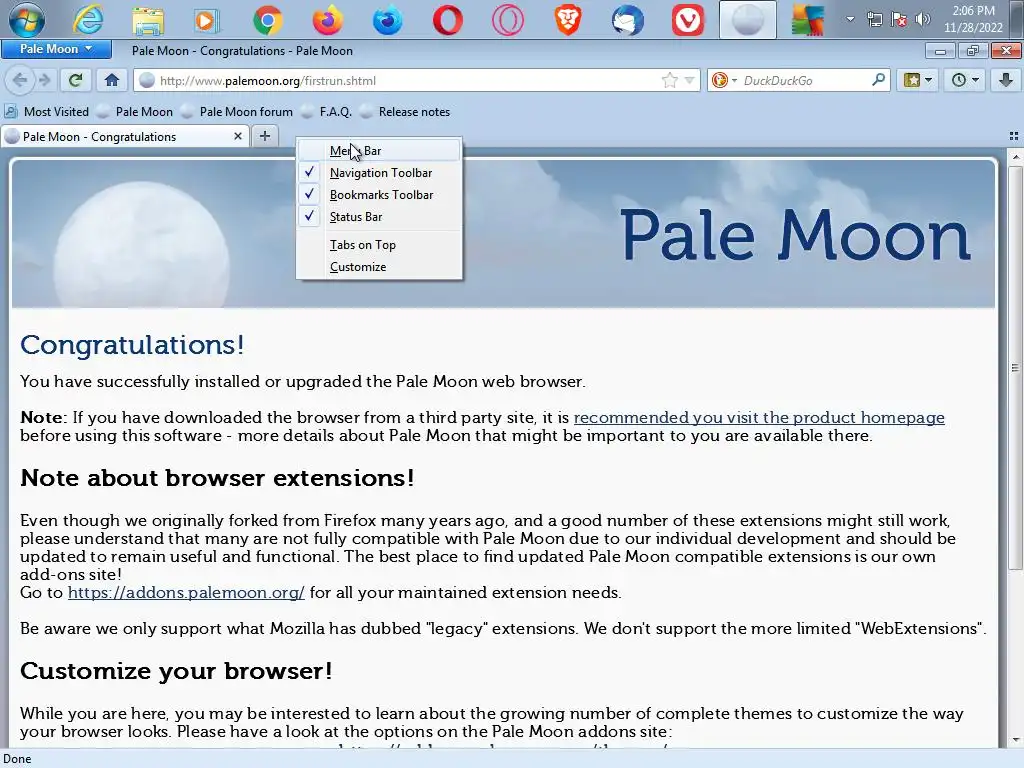Launch Google Chrome from the taskbar
The height and width of the screenshot is (768, 1024).
point(268,20)
